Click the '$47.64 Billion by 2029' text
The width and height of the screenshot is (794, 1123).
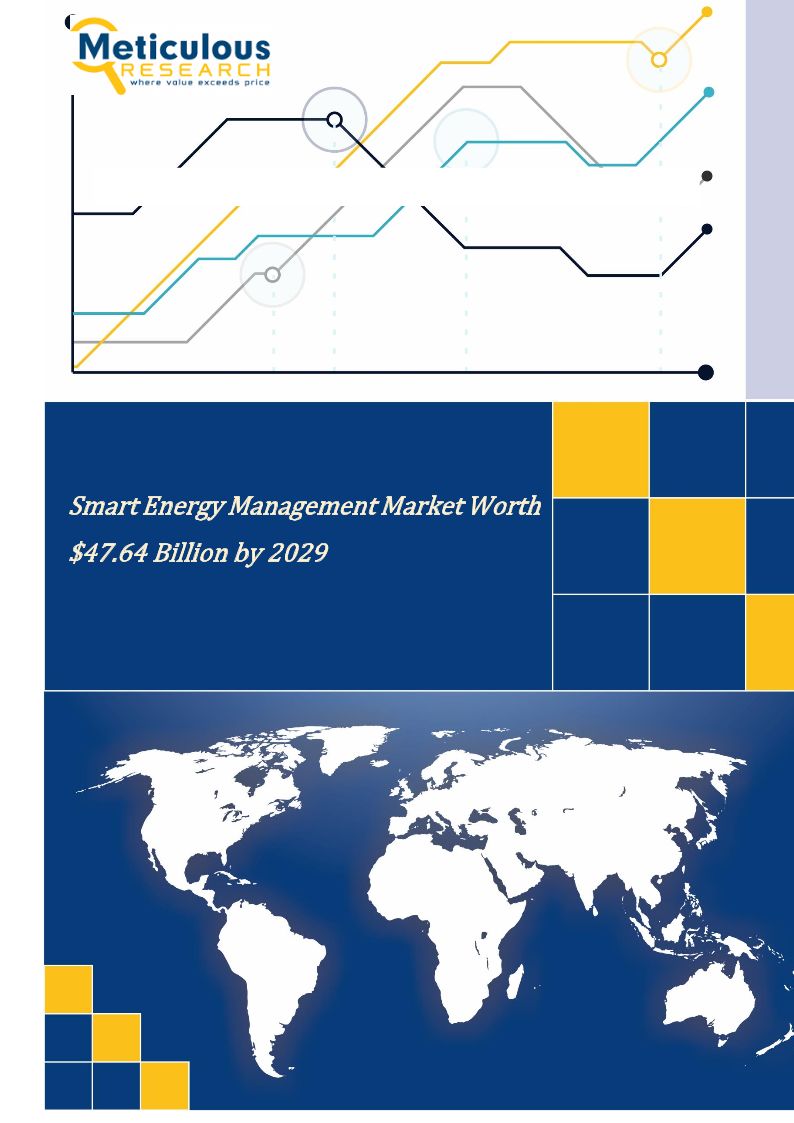click(x=198, y=552)
